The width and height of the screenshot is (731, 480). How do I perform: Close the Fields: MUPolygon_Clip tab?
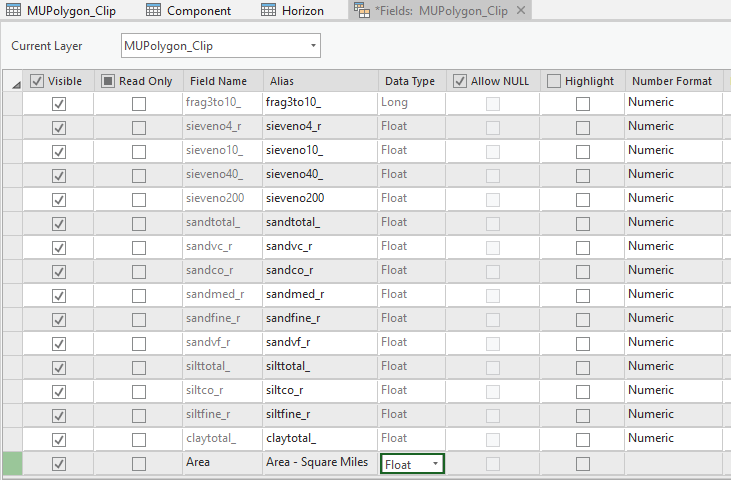(x=520, y=10)
